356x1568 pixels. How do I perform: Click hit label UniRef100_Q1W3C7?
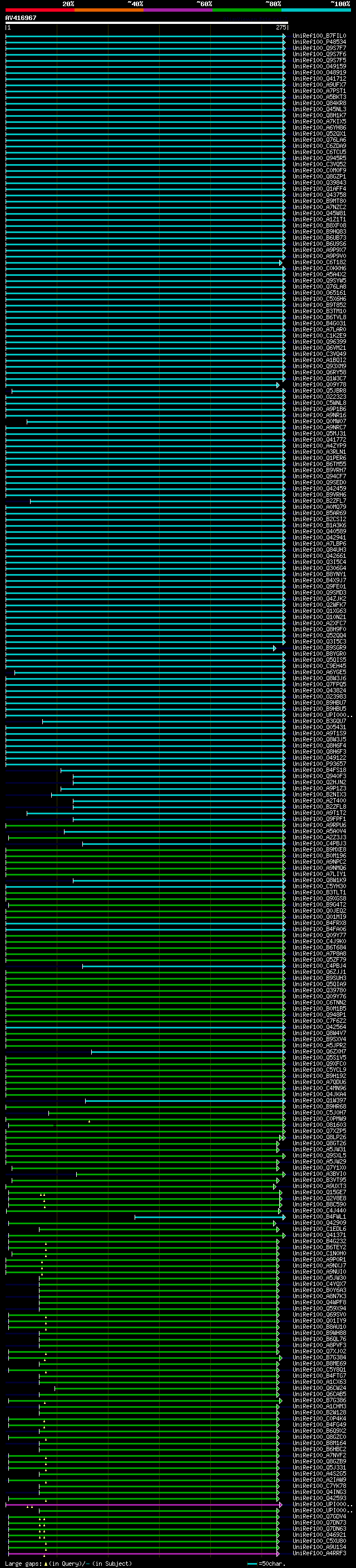point(319,379)
